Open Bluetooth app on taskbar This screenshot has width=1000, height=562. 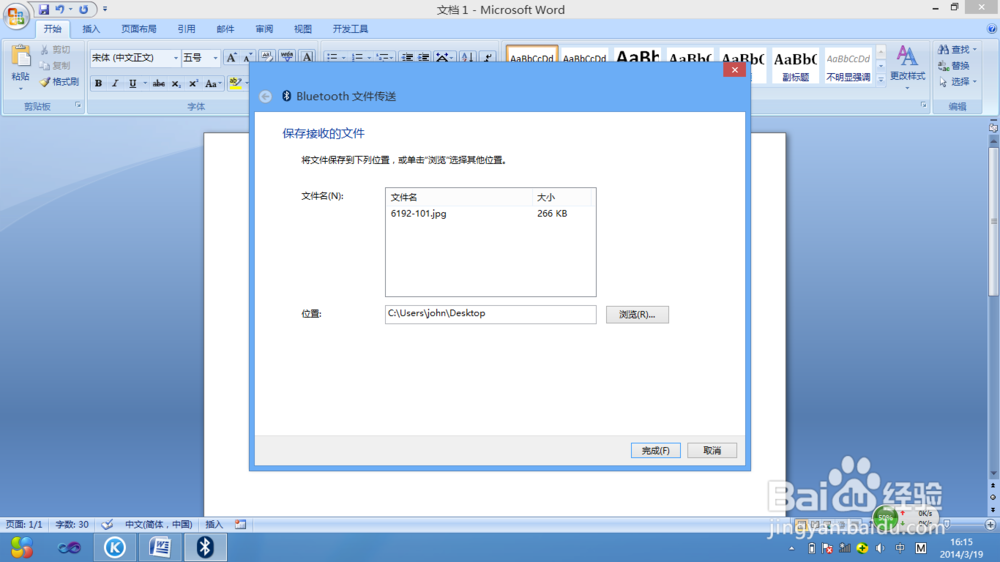(x=205, y=547)
